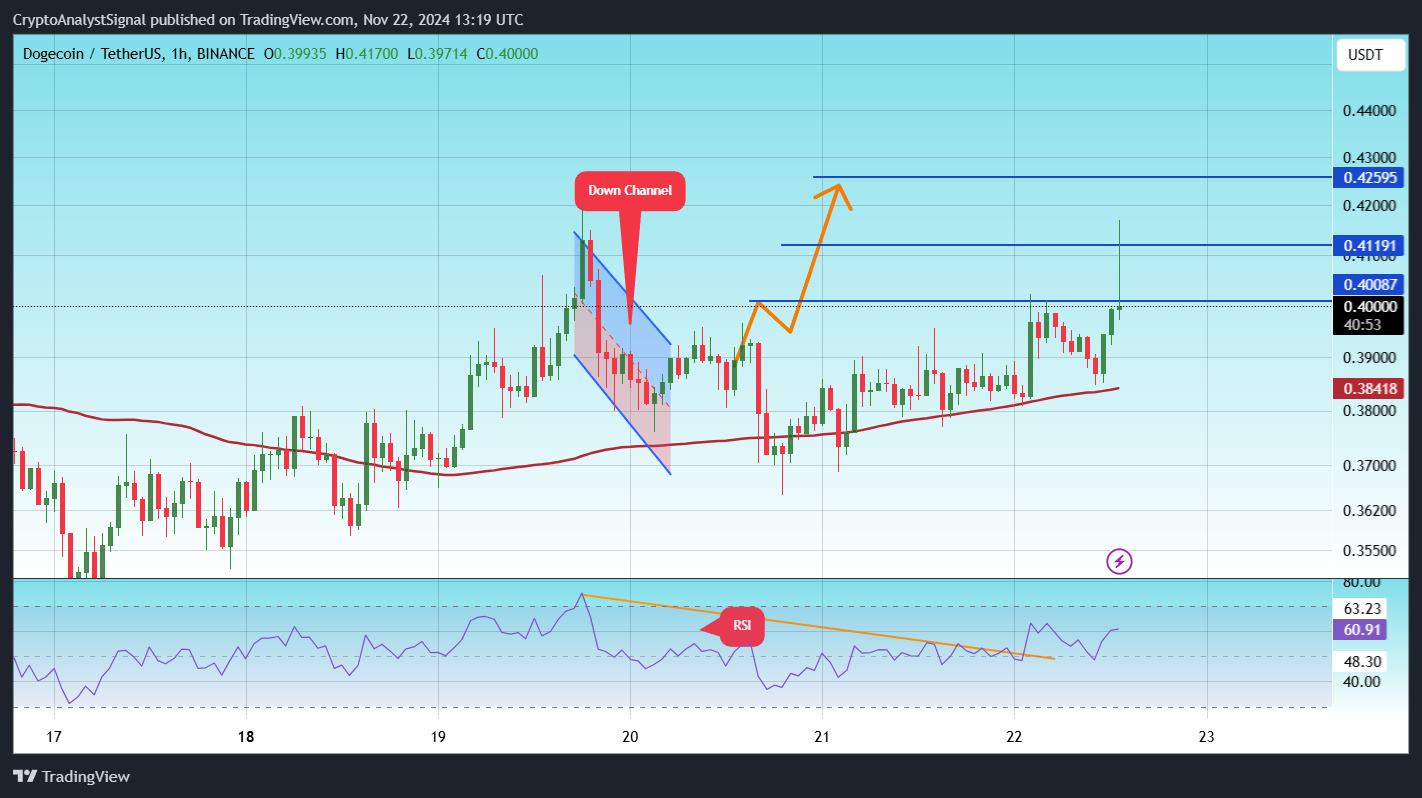The image size is (1422, 798).
Task: Click 0.39000 on the price scale
Action: click(1369, 357)
